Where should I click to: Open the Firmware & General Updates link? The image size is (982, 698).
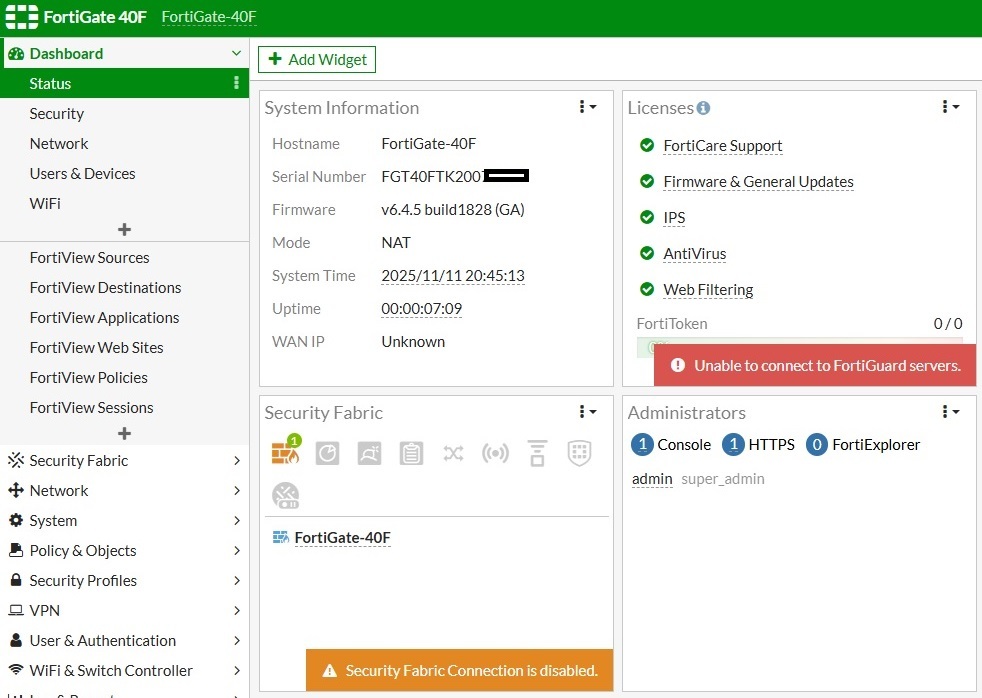(758, 182)
